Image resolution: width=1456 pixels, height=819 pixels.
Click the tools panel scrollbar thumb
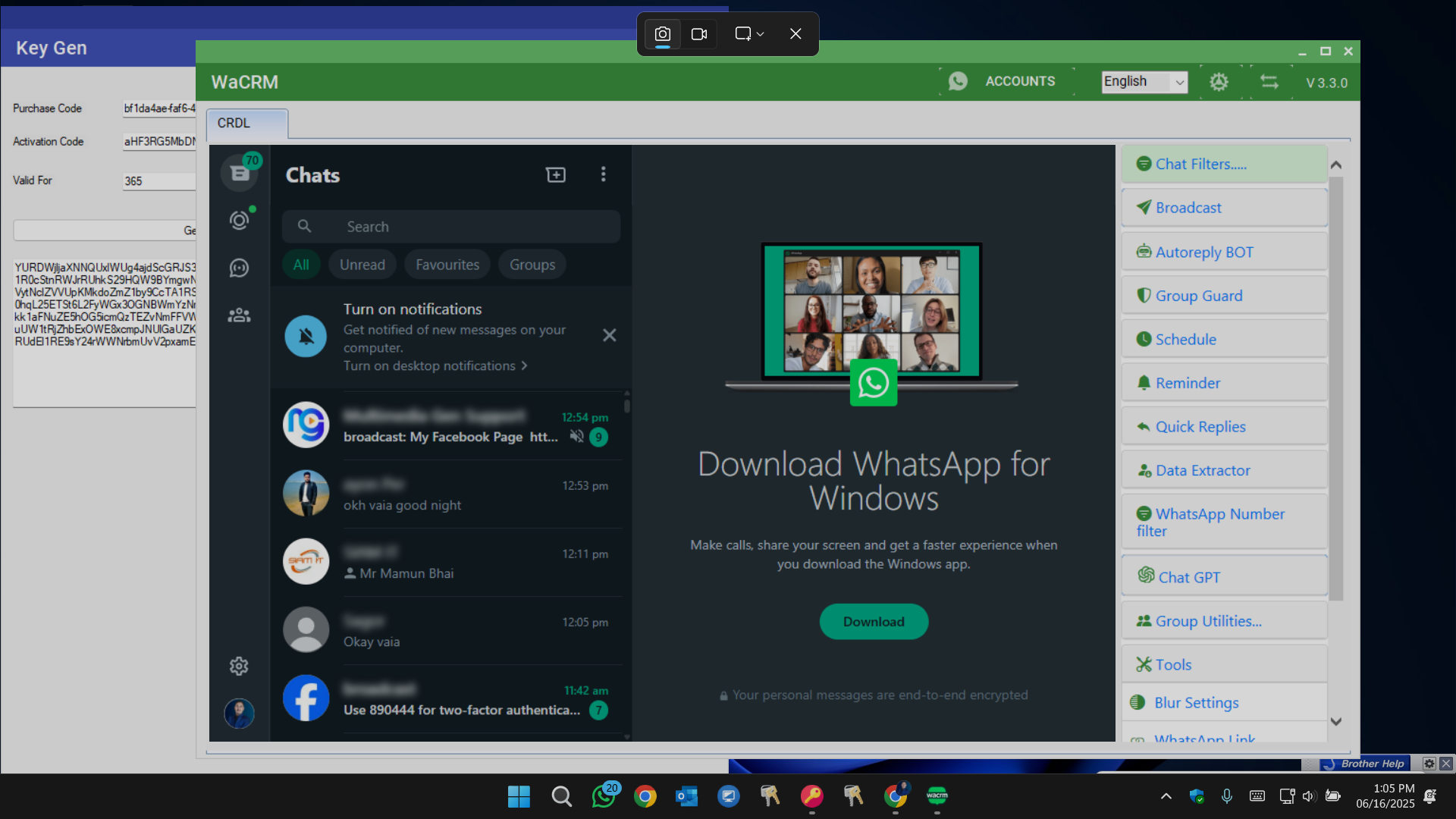tap(1336, 388)
